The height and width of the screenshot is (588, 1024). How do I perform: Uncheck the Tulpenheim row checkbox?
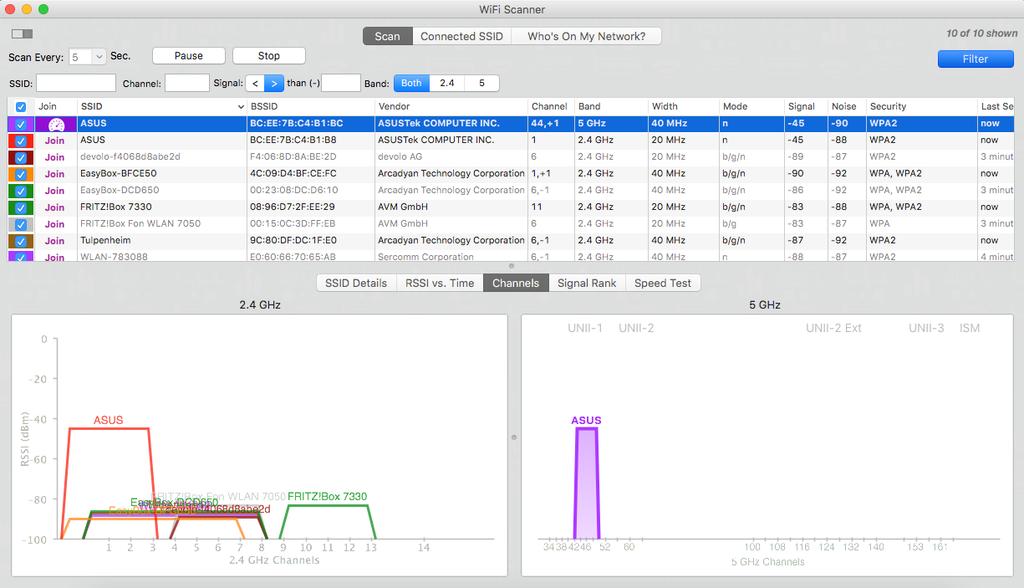point(21,241)
